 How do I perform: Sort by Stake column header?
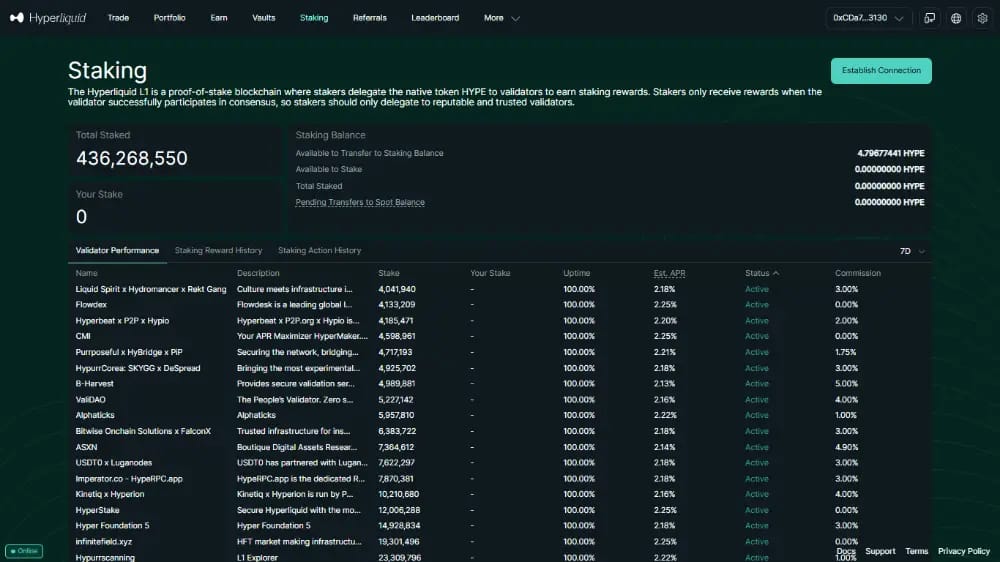388,273
